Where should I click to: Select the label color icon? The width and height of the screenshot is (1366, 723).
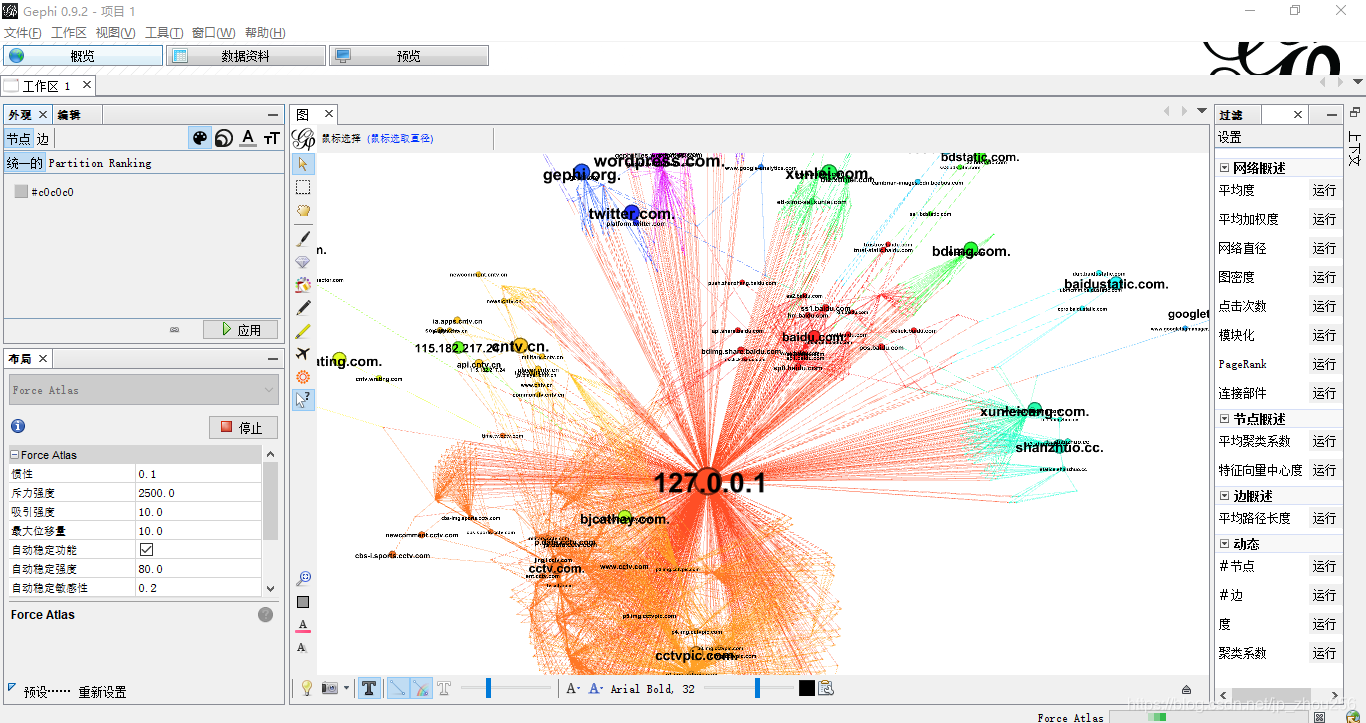[x=248, y=138]
